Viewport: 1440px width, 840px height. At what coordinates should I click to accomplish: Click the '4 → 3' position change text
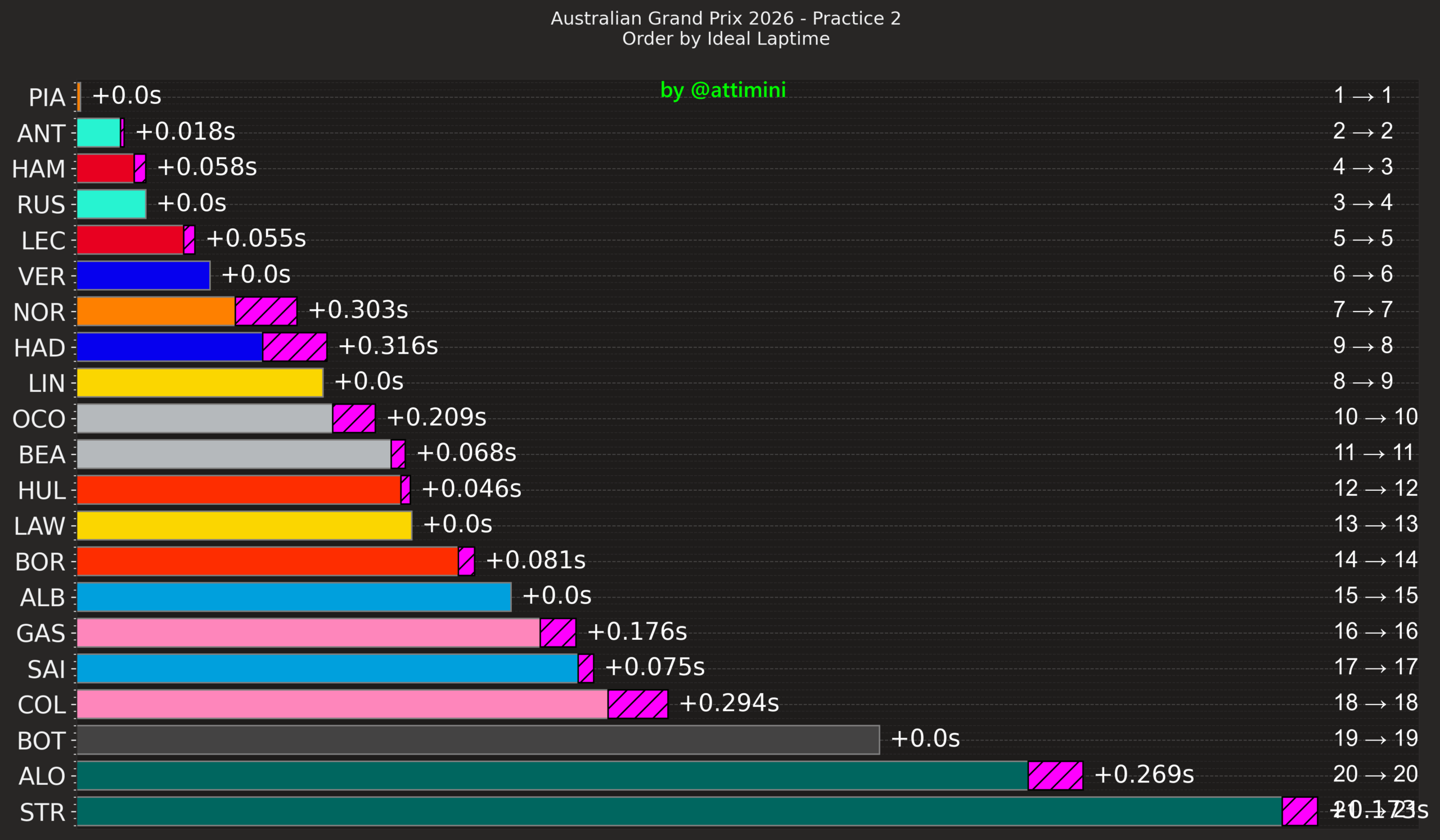[x=1362, y=167]
